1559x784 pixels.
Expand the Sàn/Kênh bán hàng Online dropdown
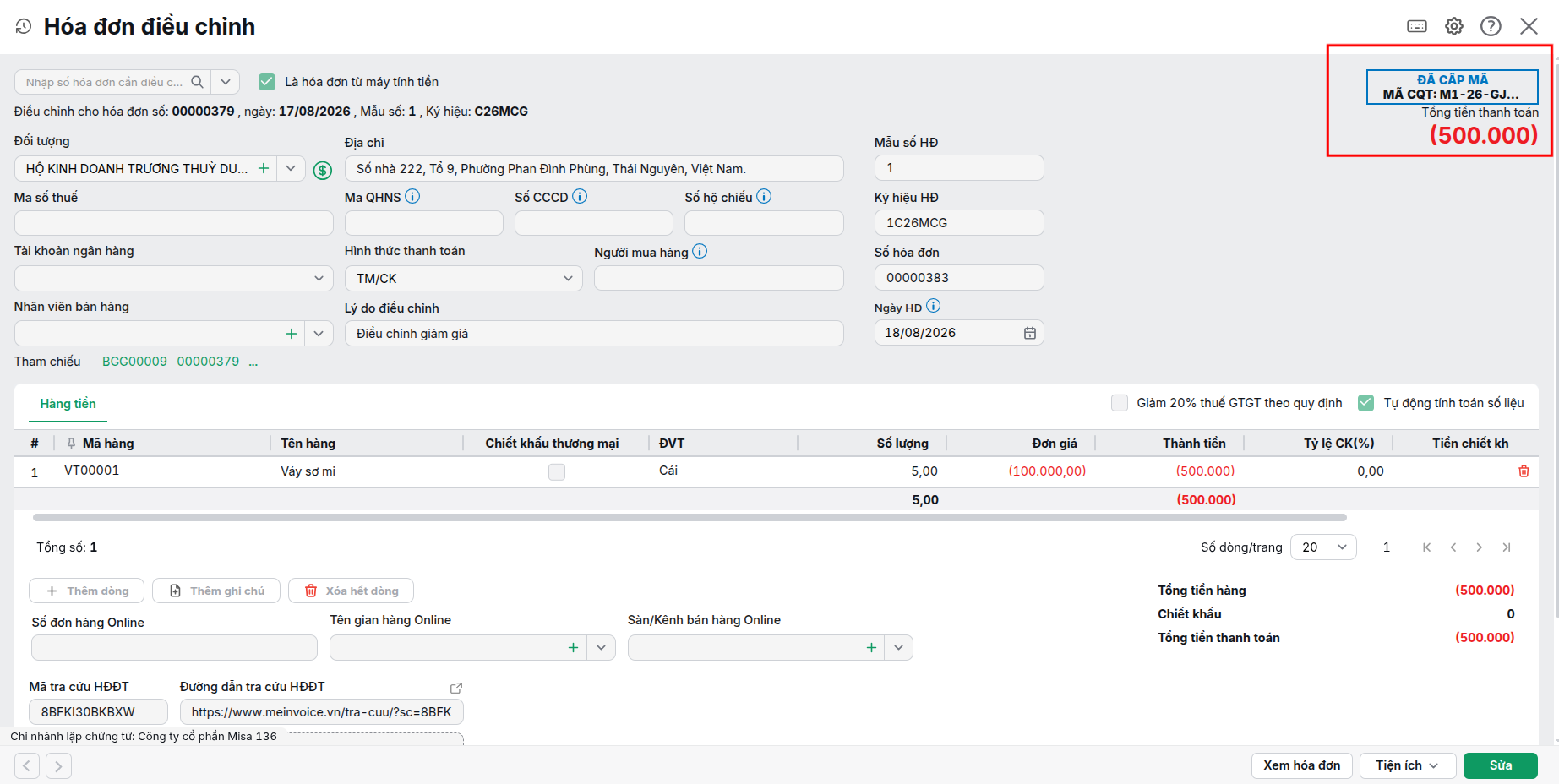(x=899, y=648)
